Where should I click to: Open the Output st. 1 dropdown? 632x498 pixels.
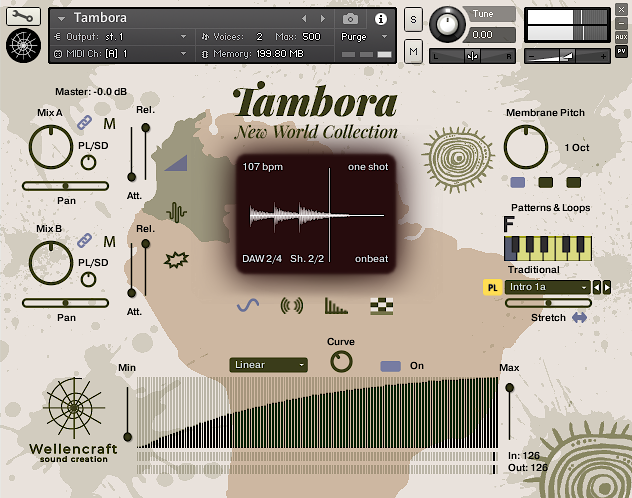pos(121,37)
